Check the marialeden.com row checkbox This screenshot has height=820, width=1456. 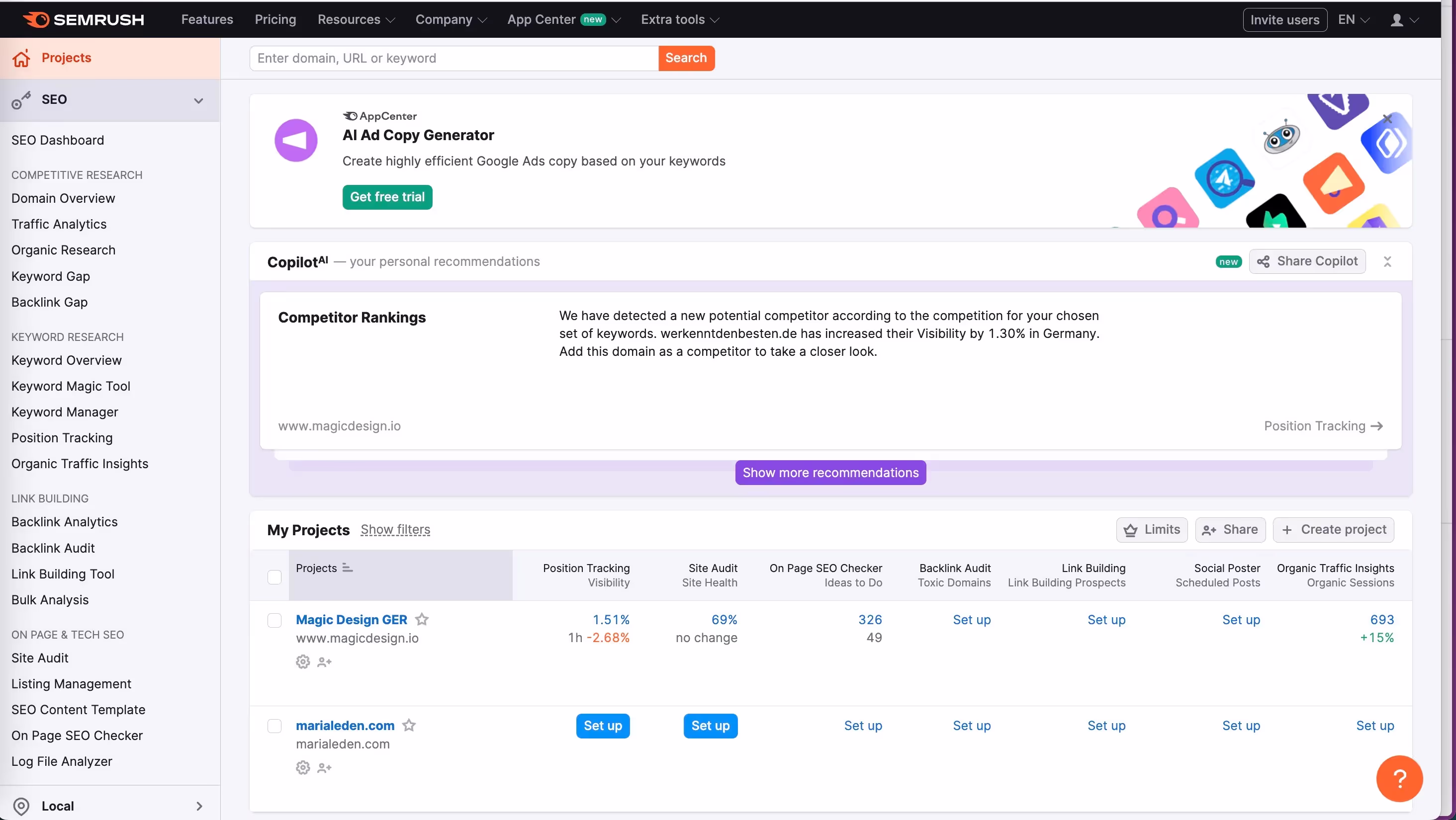pos(274,726)
